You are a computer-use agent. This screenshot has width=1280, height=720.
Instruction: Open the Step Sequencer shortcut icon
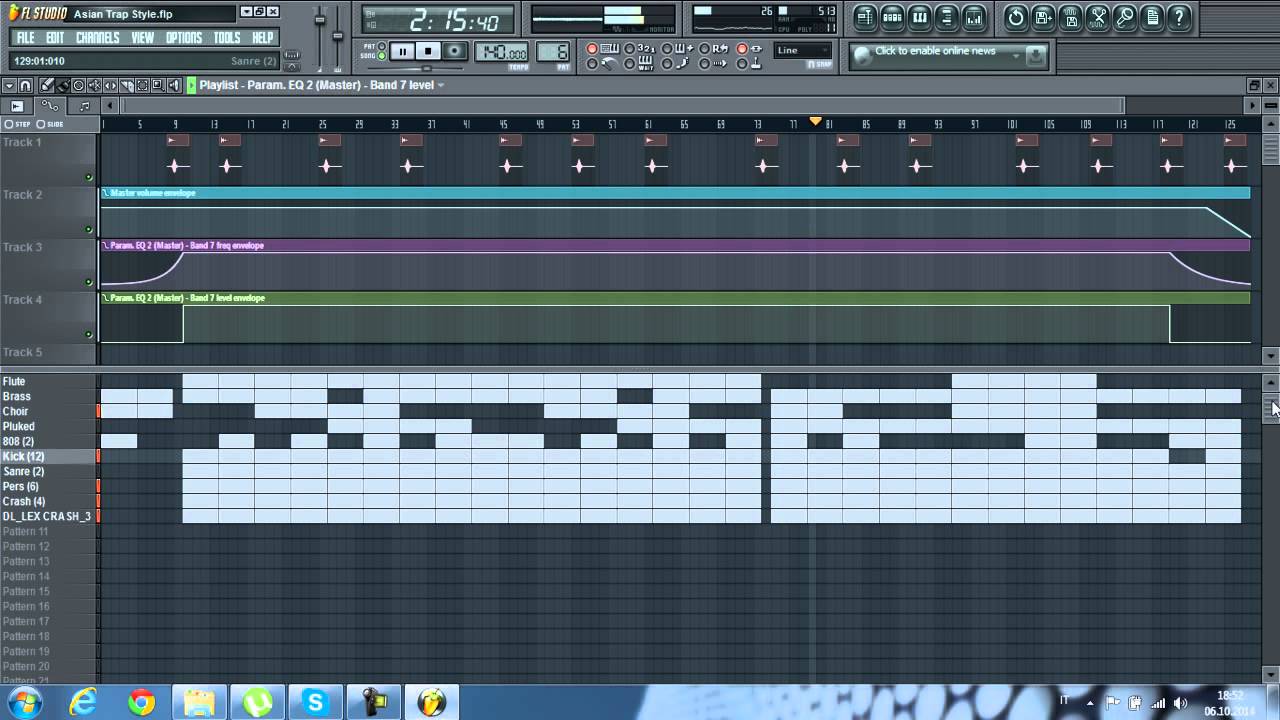tap(892, 17)
